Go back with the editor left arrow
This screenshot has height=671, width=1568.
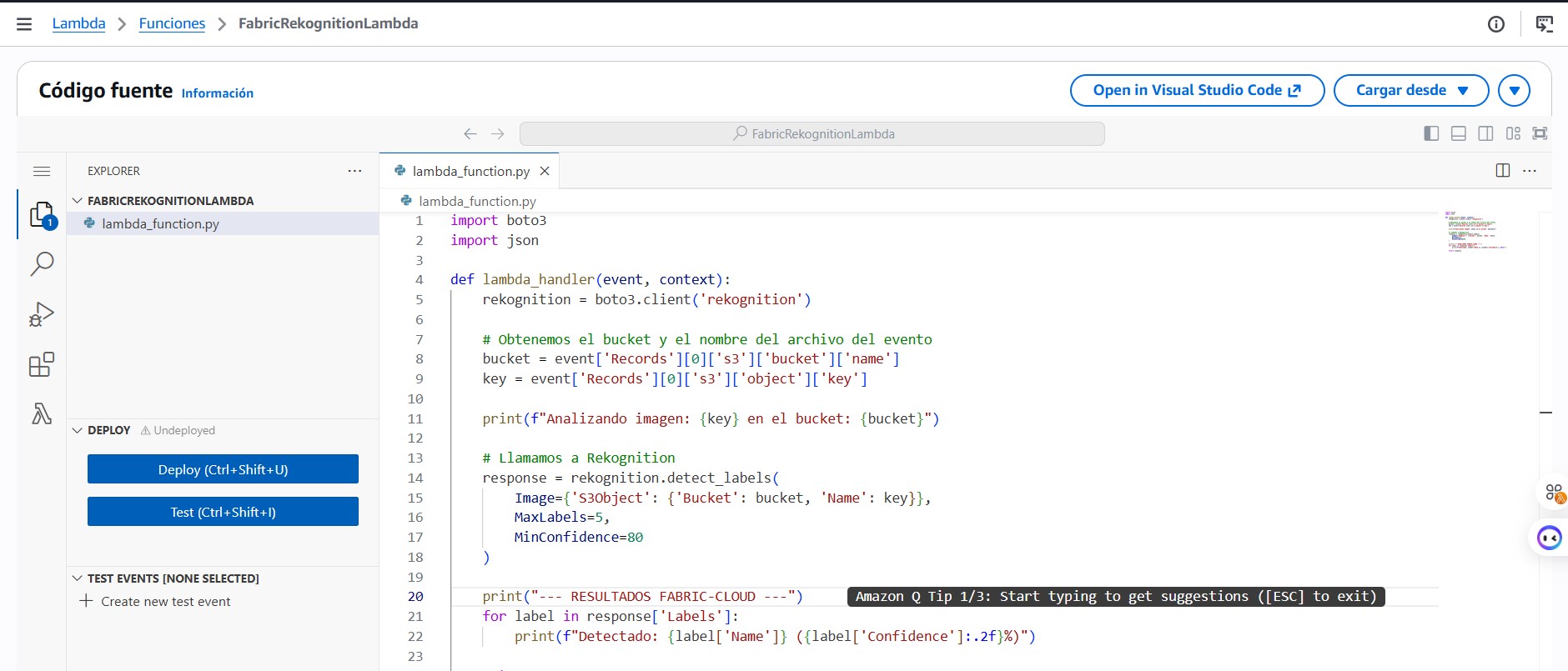pyautogui.click(x=470, y=133)
